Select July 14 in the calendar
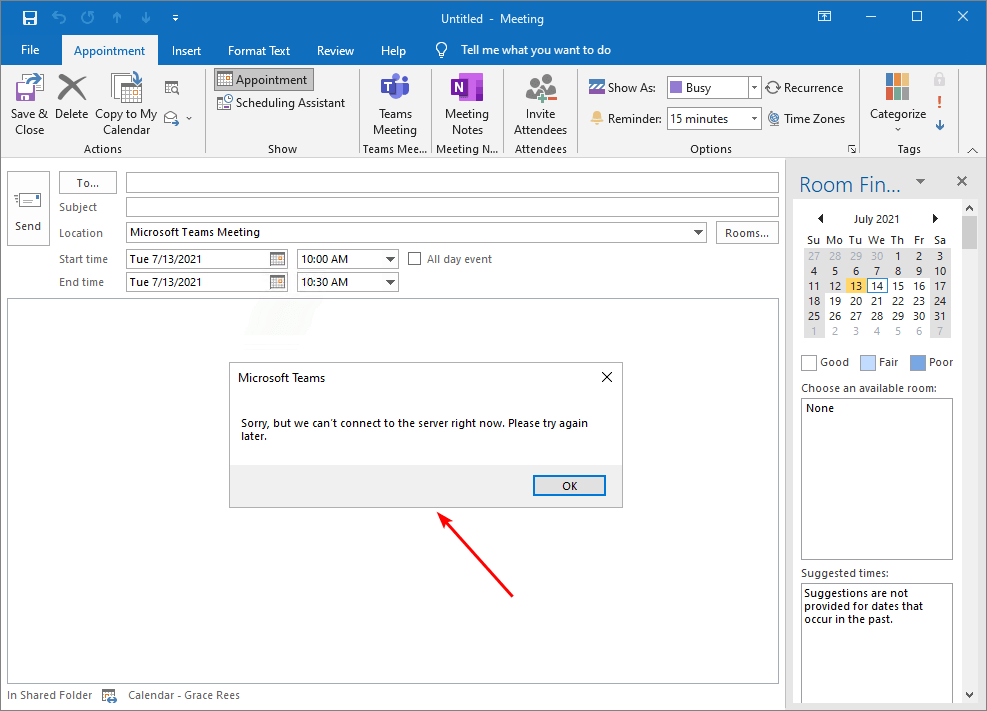 tap(877, 286)
